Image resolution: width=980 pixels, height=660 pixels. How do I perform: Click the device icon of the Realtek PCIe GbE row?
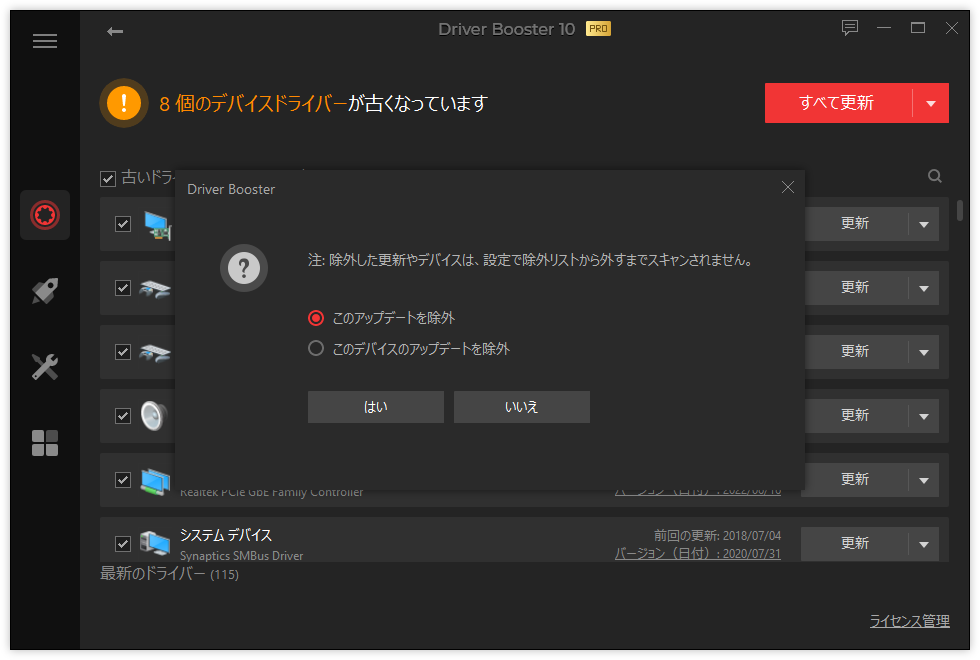155,481
